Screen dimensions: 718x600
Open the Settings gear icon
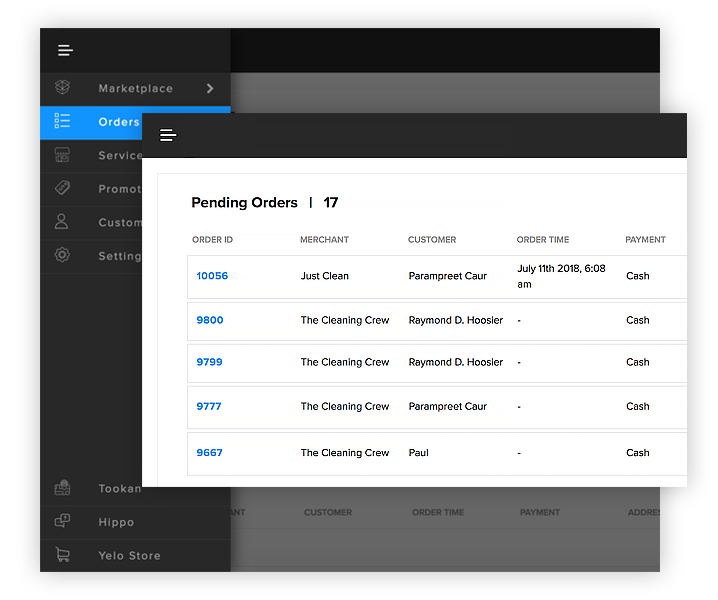62,255
